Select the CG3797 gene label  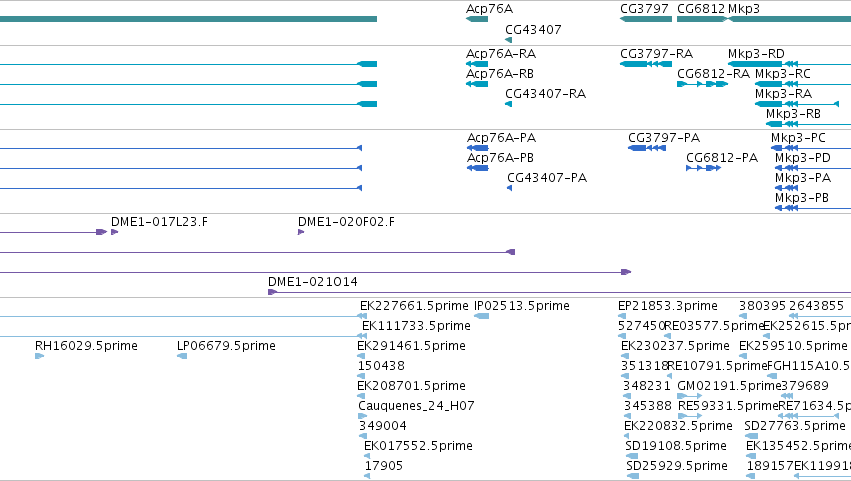(644, 9)
